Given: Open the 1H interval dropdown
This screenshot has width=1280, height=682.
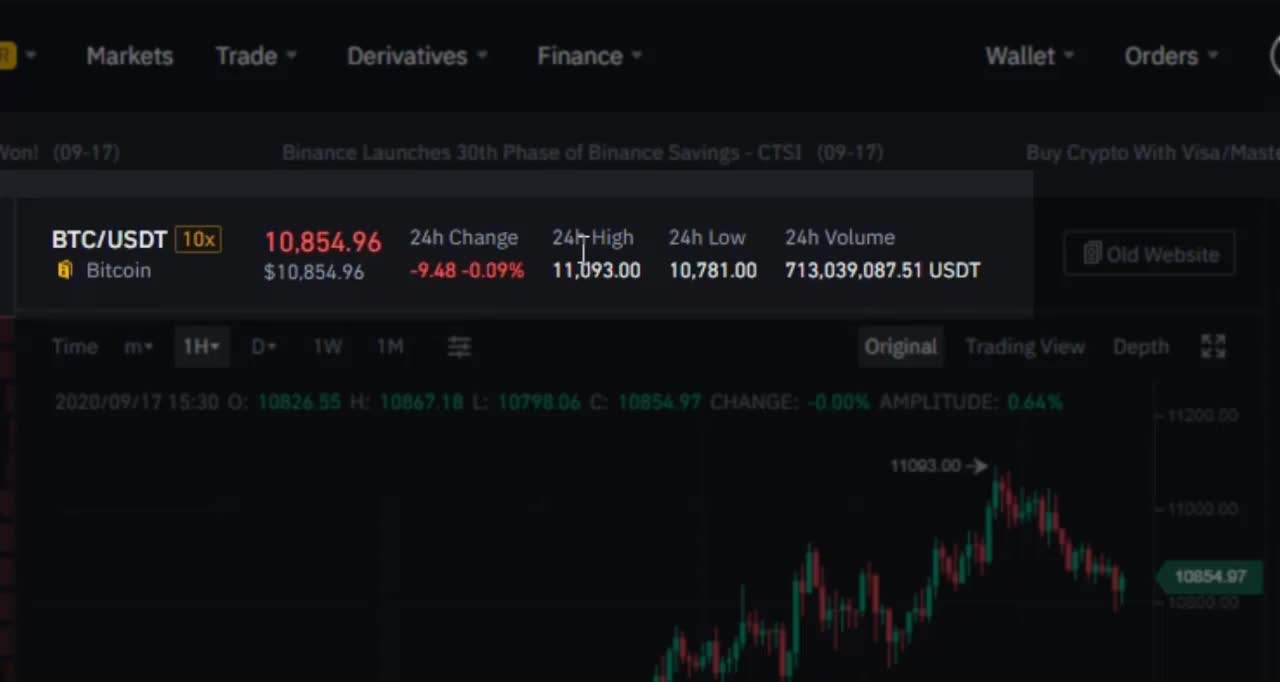Looking at the screenshot, I should 201,347.
